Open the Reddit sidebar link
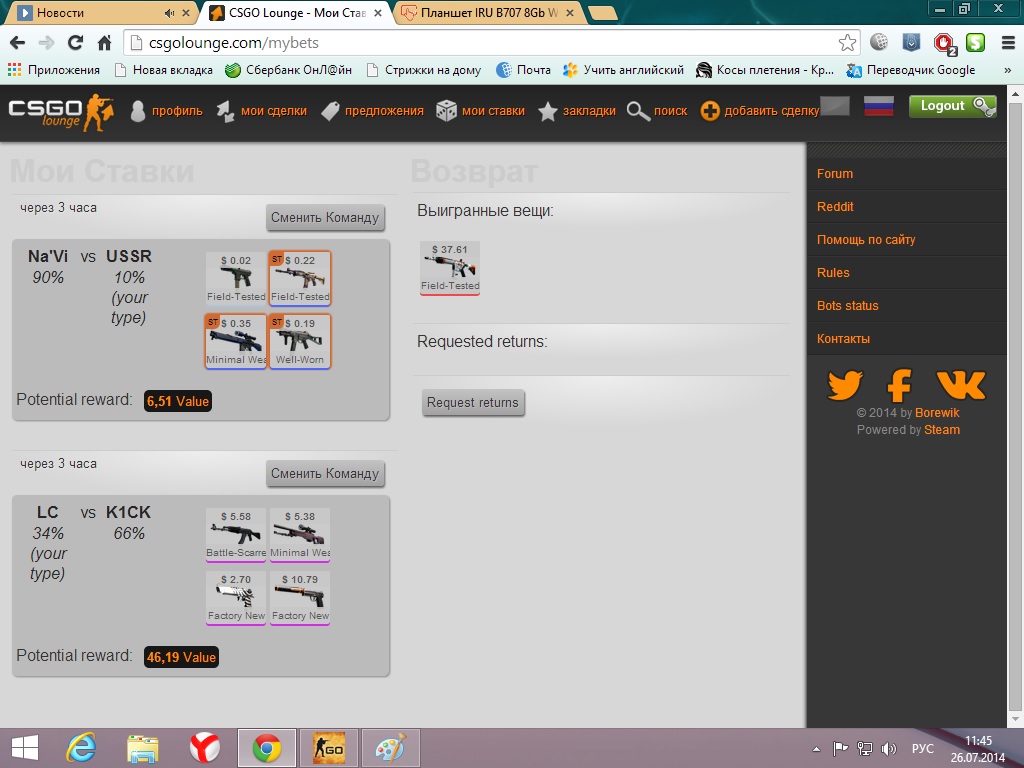 [x=835, y=207]
